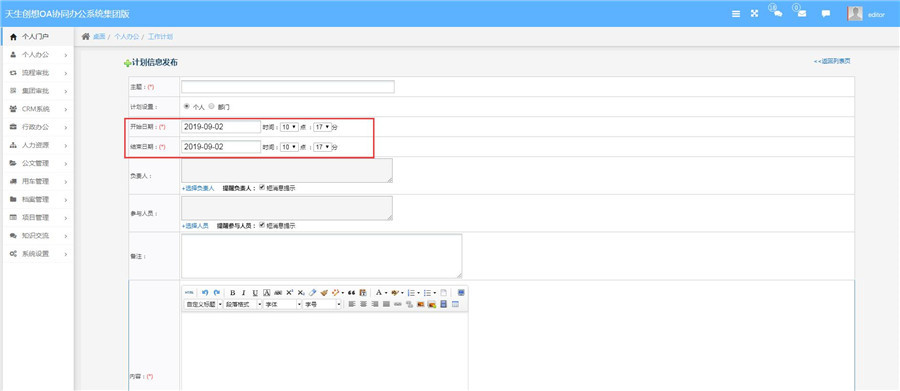
Task: Open 公文管理 sidebar menu
Action: [x=37, y=163]
